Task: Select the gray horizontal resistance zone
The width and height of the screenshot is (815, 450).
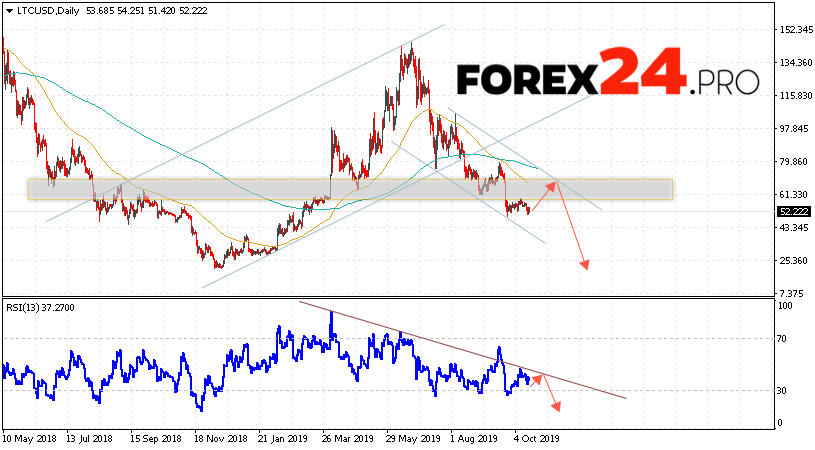Action: [350, 189]
